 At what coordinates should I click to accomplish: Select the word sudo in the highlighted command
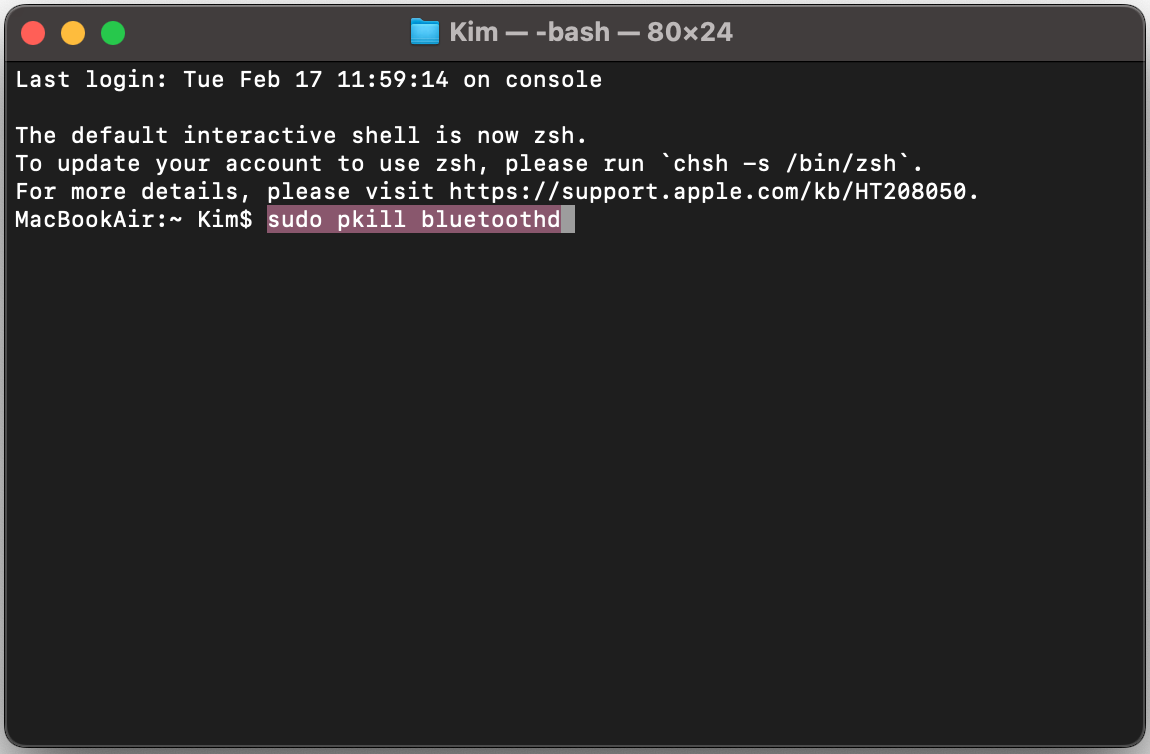pos(294,219)
